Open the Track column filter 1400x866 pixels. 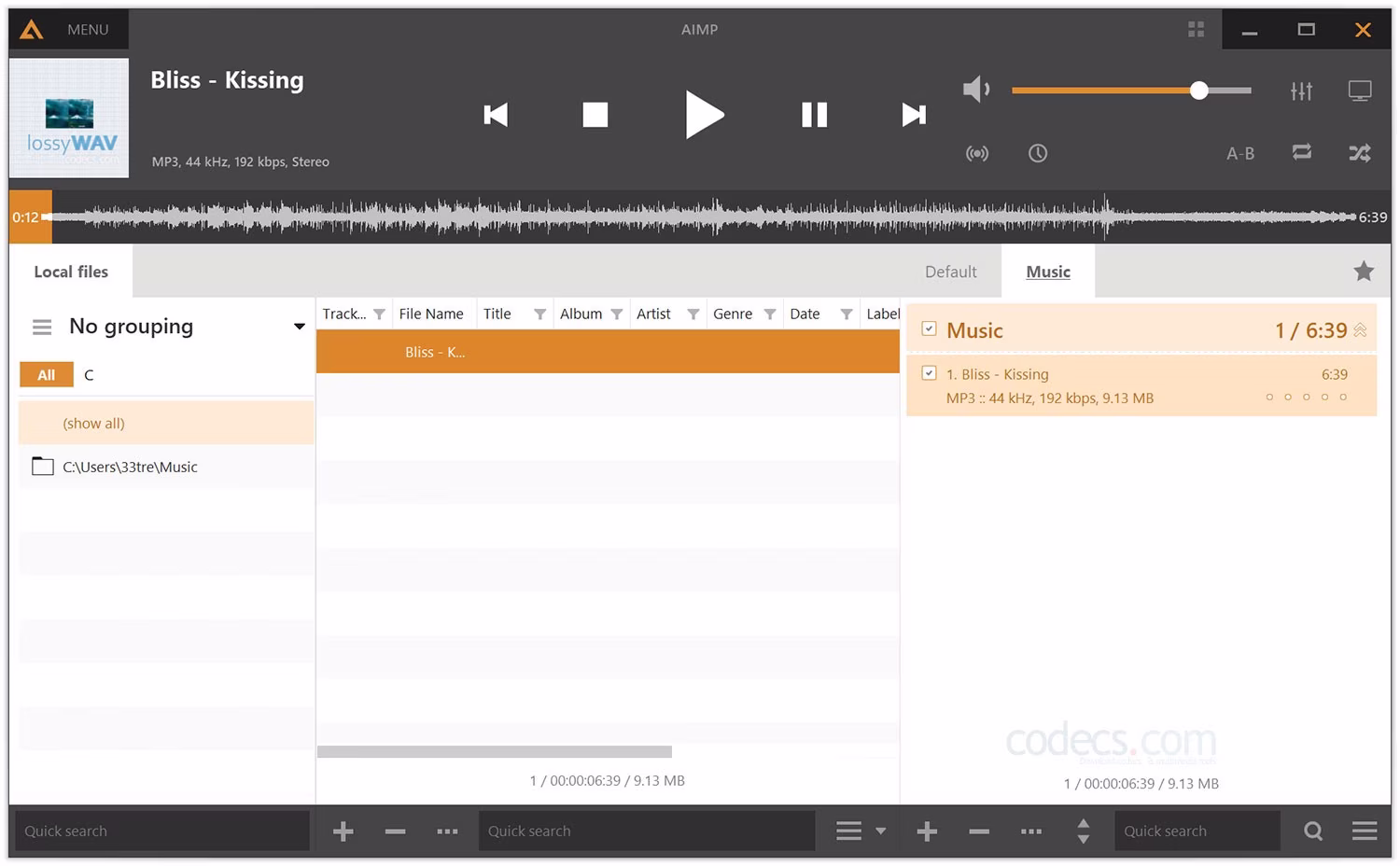tap(379, 314)
